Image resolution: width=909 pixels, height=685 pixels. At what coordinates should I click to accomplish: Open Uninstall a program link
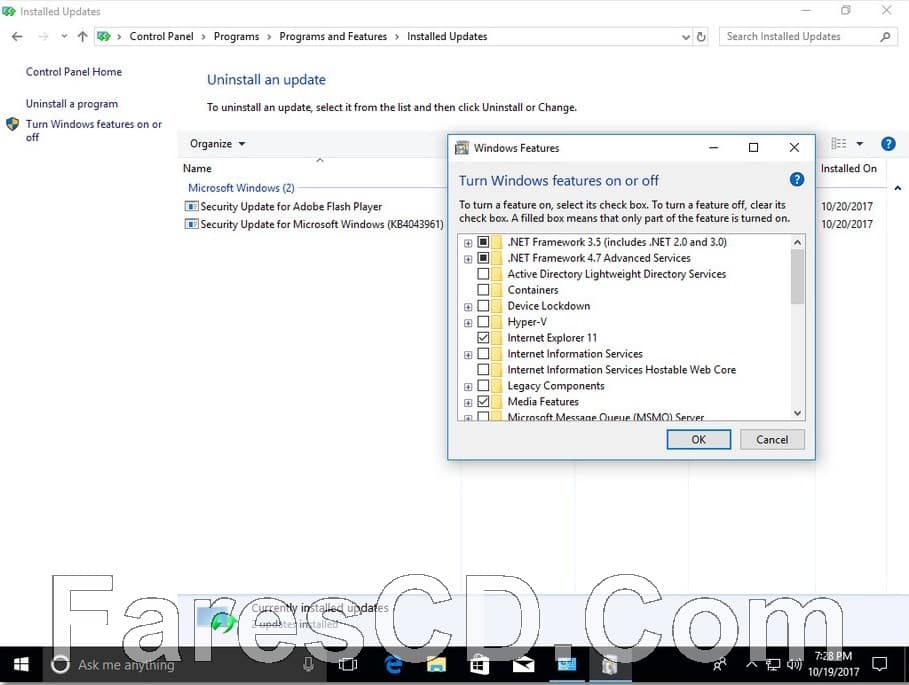pyautogui.click(x=72, y=104)
